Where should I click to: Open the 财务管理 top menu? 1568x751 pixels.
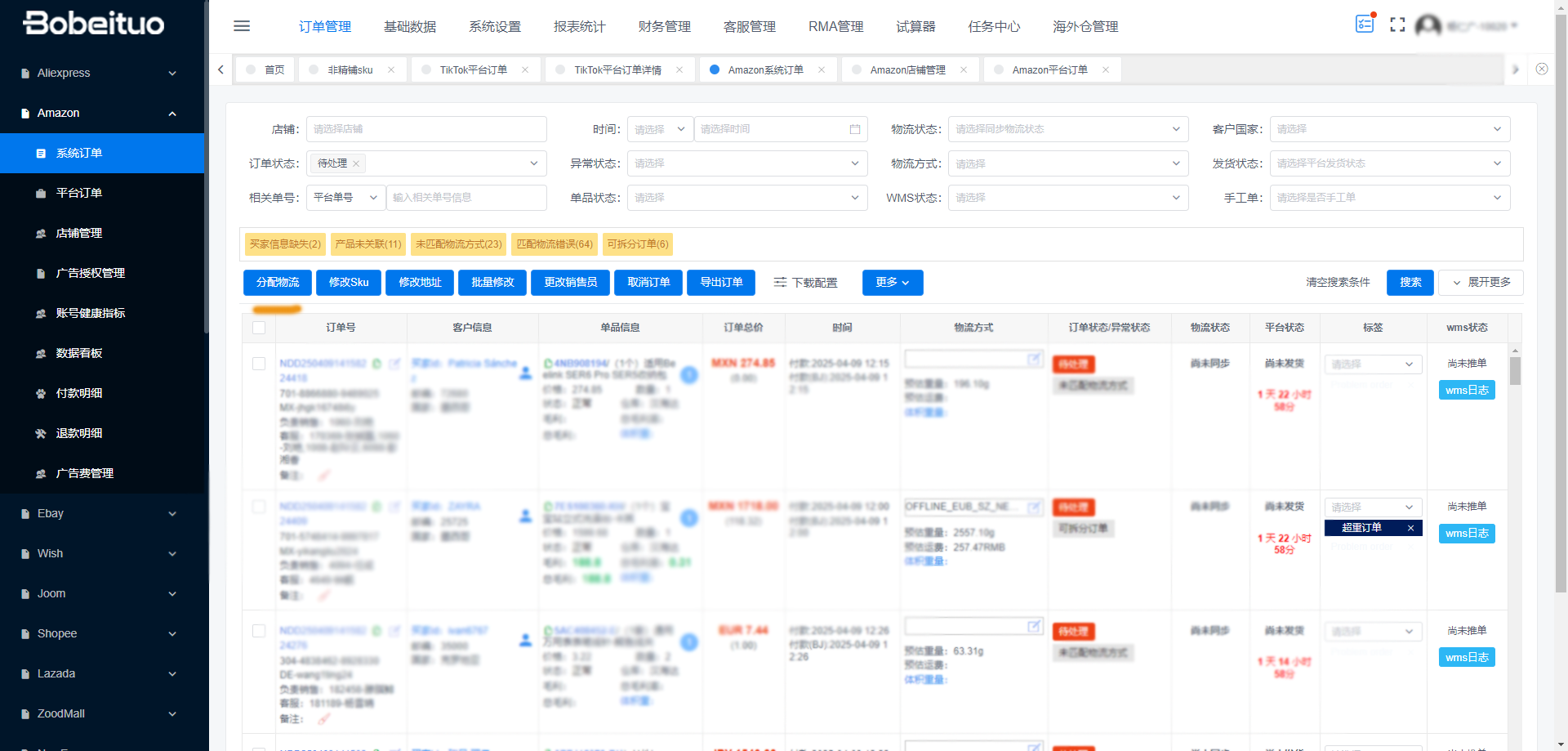point(664,27)
